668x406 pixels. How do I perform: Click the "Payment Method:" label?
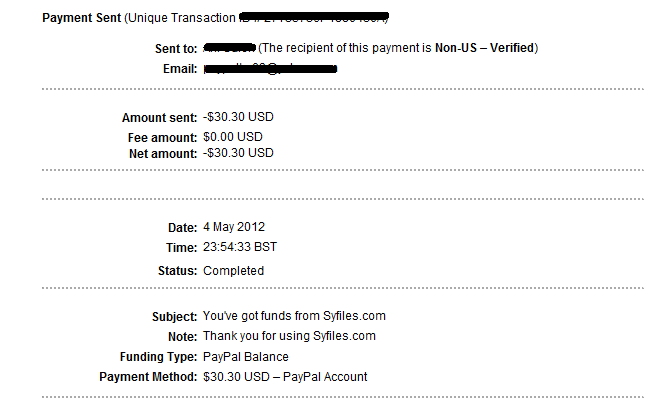click(147, 377)
